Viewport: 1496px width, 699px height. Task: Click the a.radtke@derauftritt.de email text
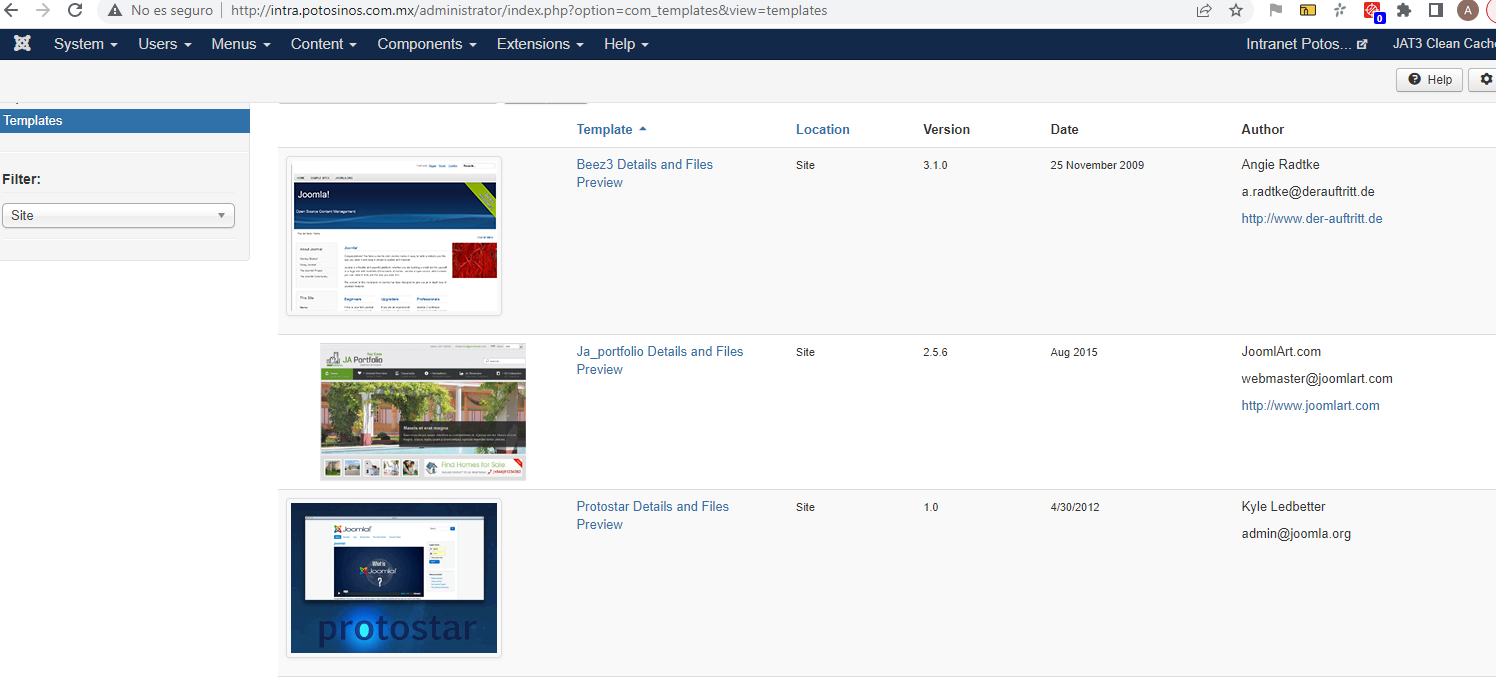[1308, 191]
